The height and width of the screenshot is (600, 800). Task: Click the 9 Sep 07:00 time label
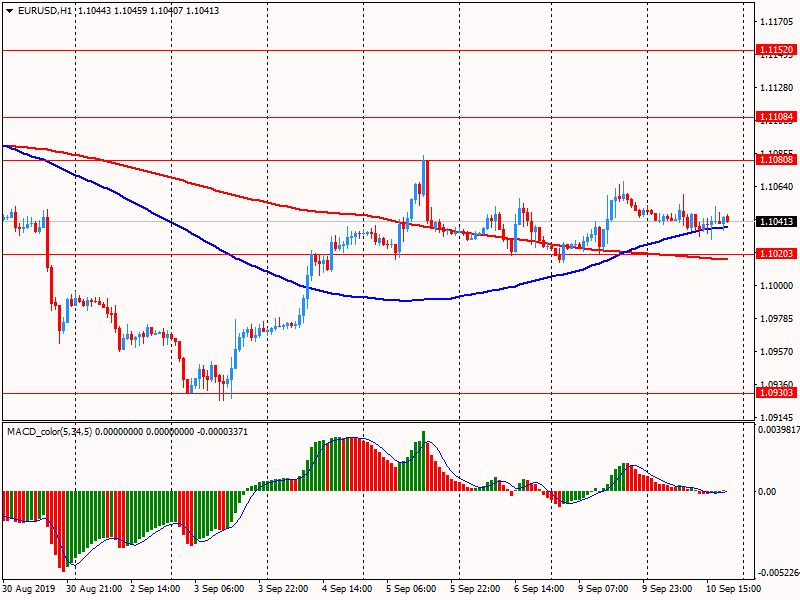point(603,588)
